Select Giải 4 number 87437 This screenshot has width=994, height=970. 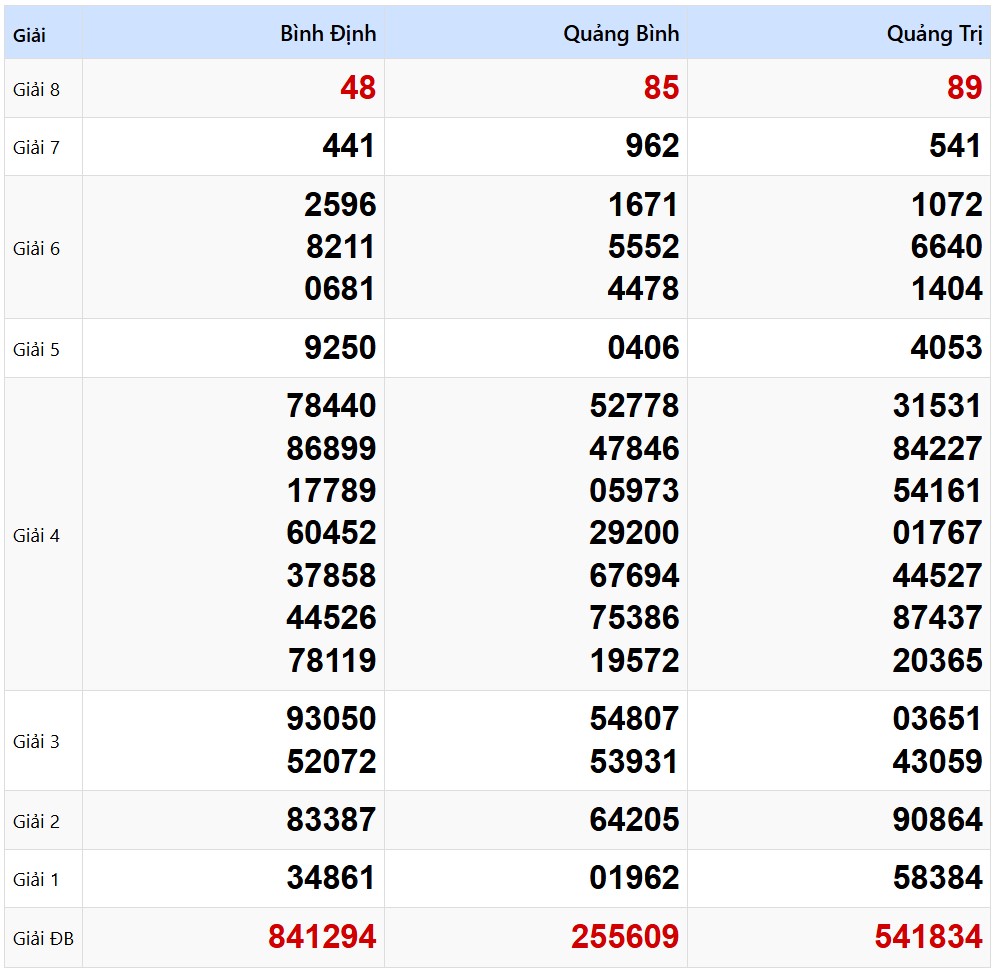tap(937, 618)
